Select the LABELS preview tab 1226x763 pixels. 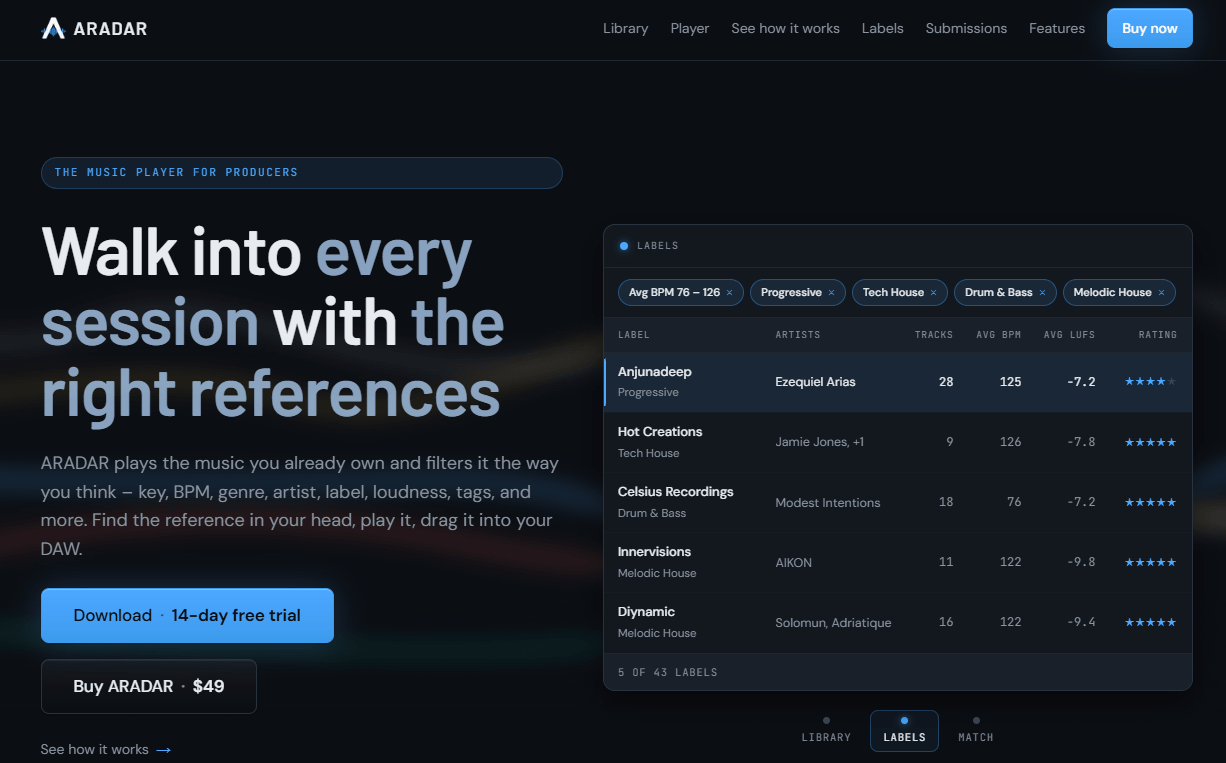[904, 731]
